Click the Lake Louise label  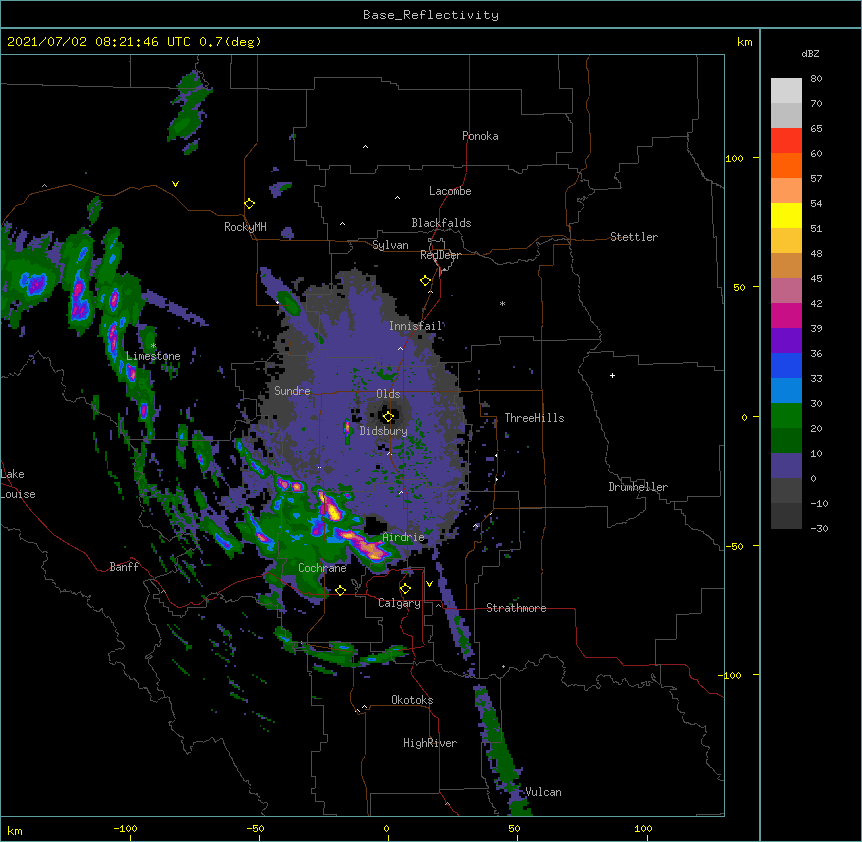click(x=18, y=484)
